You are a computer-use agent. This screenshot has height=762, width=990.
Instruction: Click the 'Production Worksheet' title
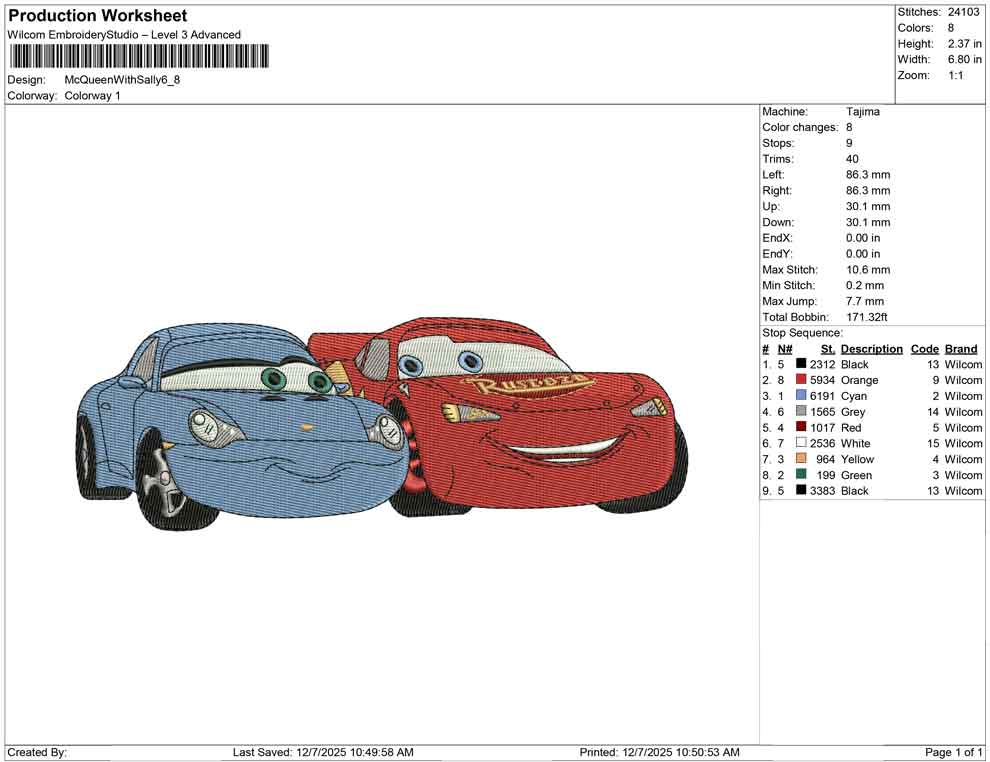[x=98, y=16]
